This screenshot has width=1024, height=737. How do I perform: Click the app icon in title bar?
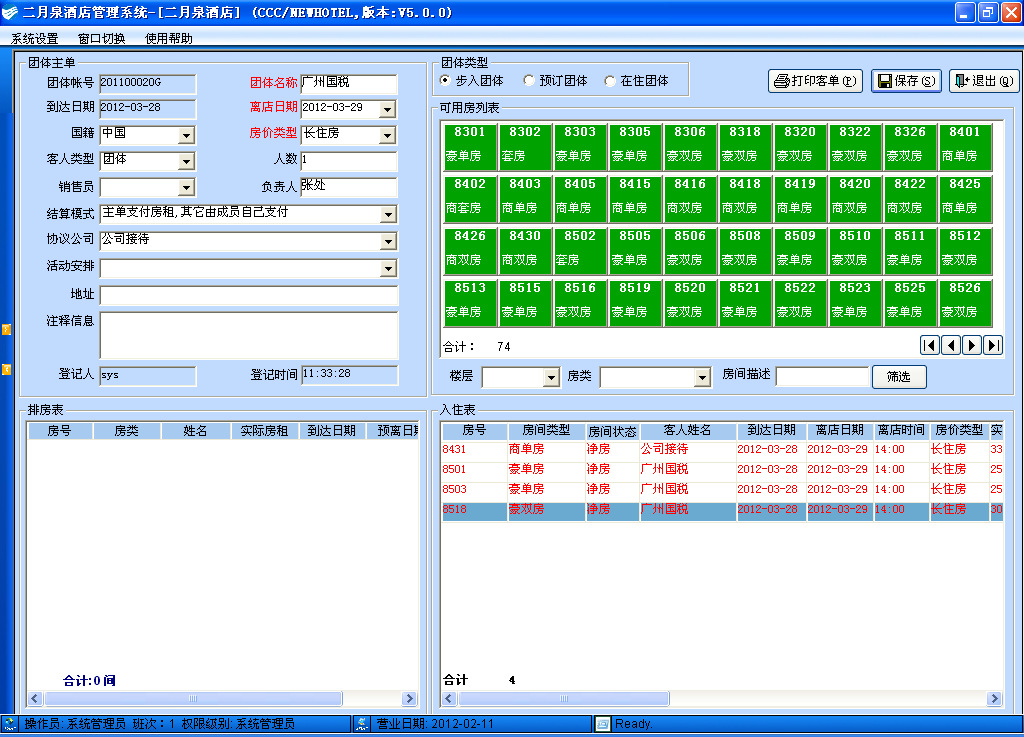coord(10,12)
